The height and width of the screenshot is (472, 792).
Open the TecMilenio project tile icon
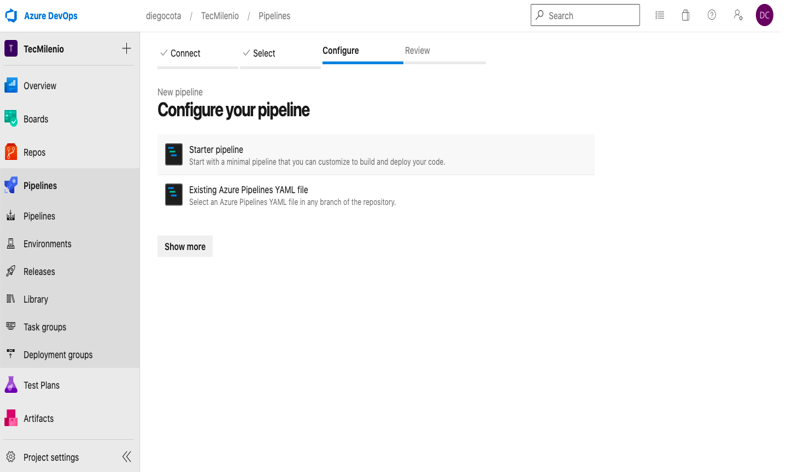(x=11, y=49)
